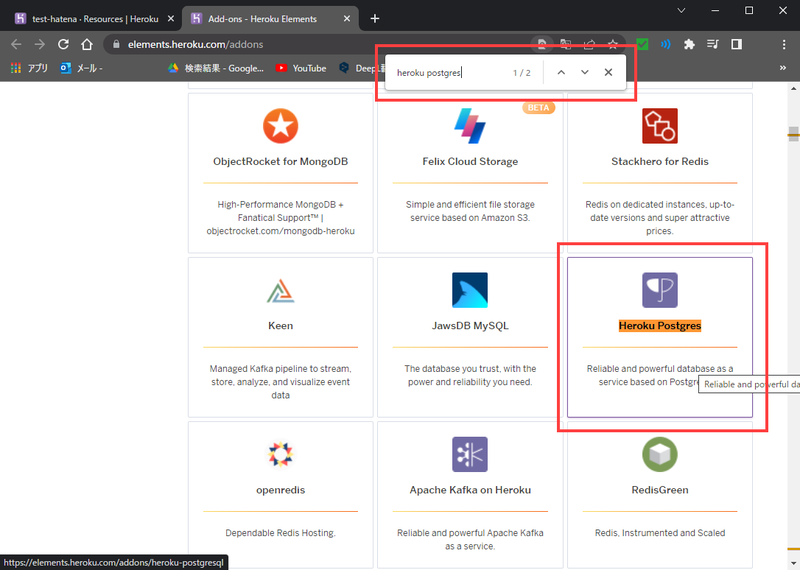Open the Felix Cloud Storage title link
This screenshot has height=570, width=800.
(x=470, y=161)
